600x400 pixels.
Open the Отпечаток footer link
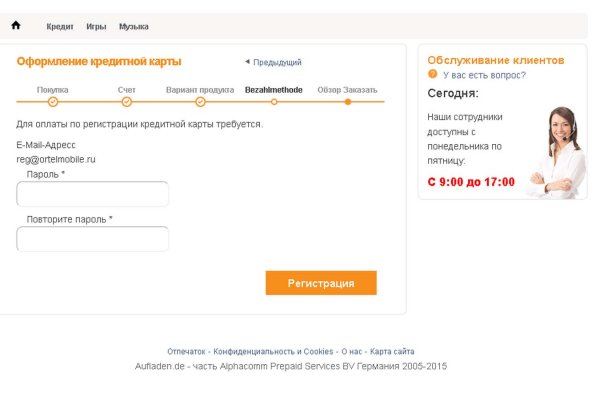tap(187, 352)
